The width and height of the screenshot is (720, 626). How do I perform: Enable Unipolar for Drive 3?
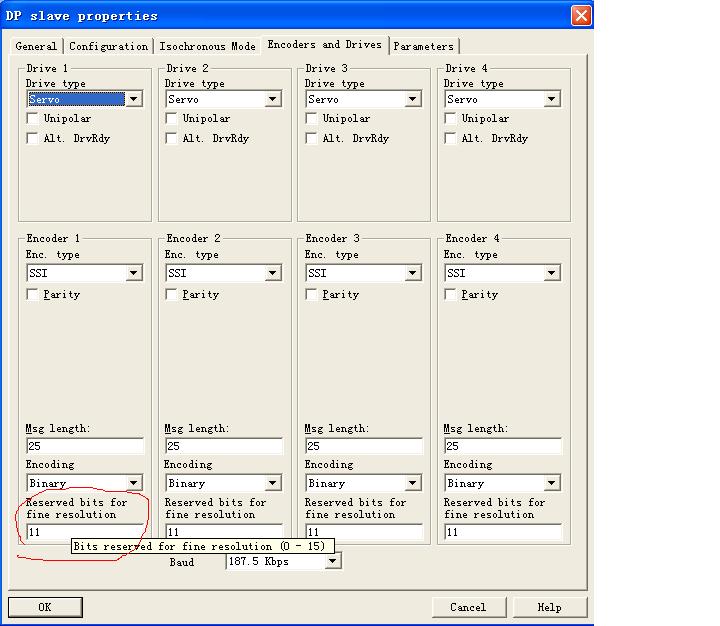click(311, 118)
